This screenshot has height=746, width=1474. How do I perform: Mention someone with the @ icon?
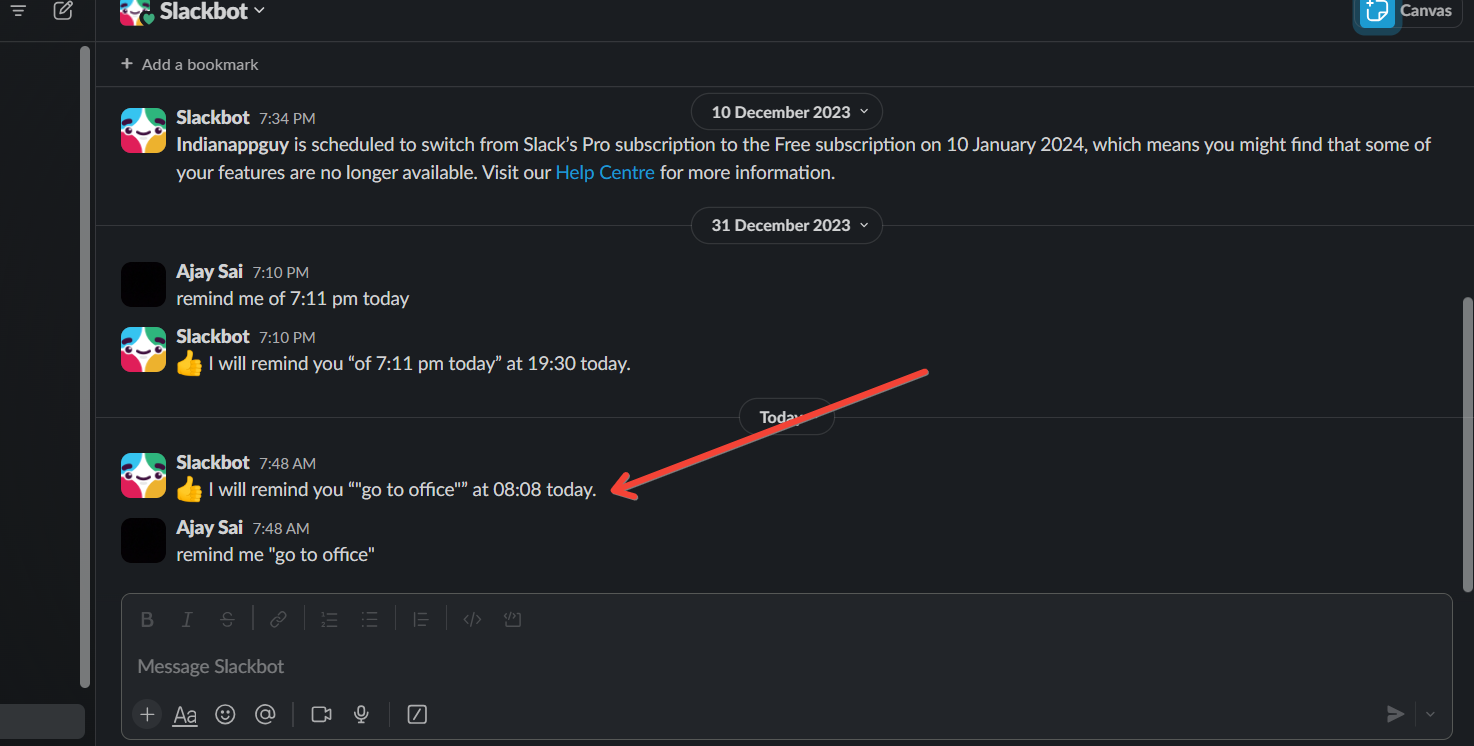coord(265,714)
